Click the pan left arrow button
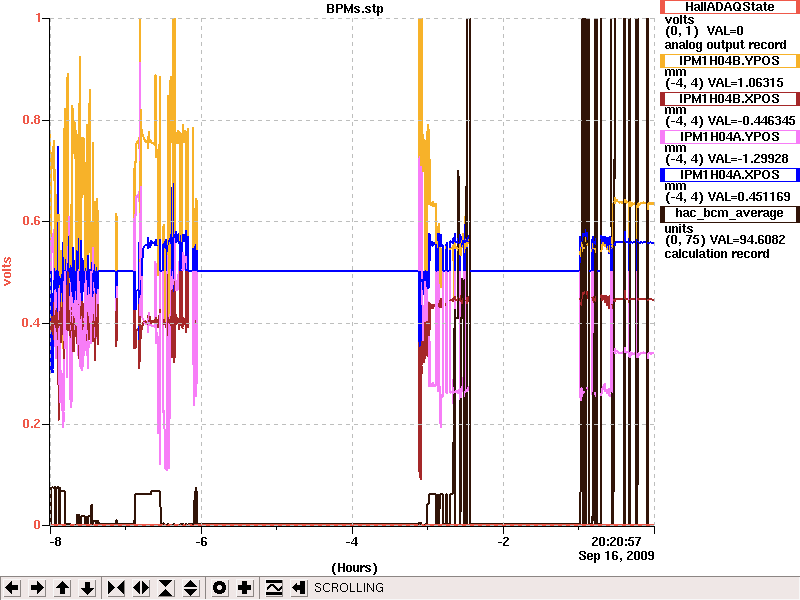This screenshot has width=800, height=600. coord(12,588)
